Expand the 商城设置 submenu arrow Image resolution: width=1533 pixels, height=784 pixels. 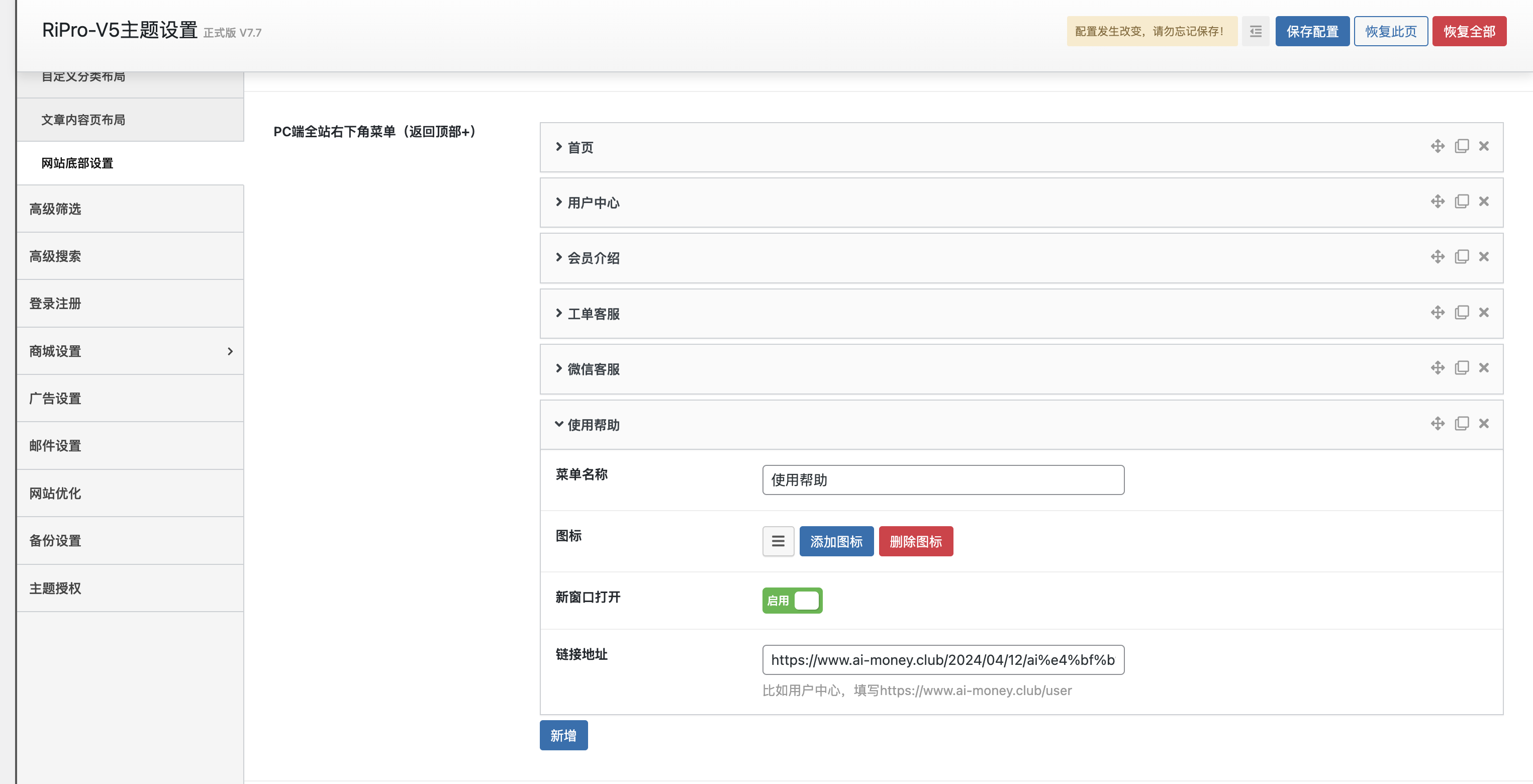pos(230,352)
